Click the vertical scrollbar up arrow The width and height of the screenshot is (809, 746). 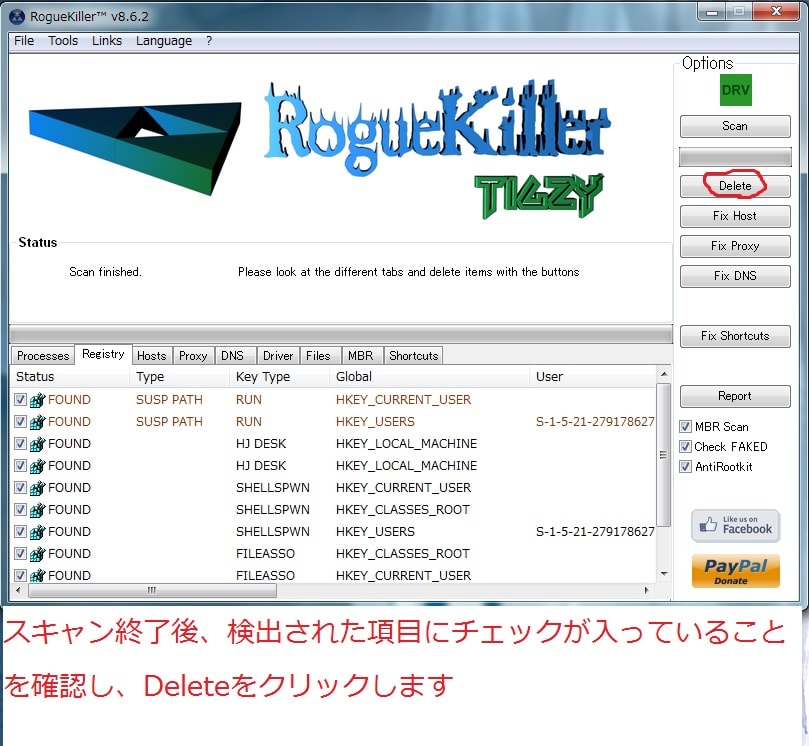click(x=664, y=374)
